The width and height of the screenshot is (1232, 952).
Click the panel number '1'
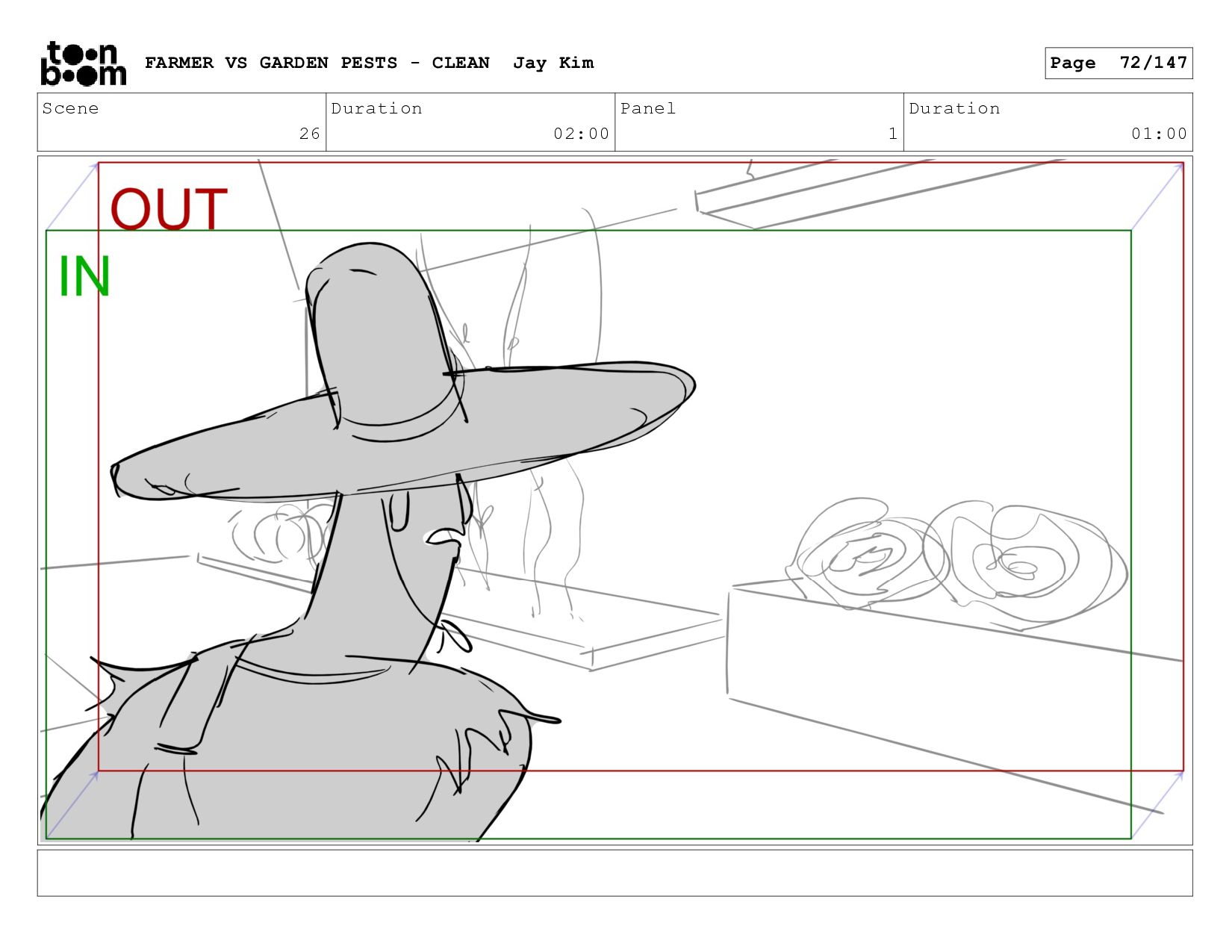pyautogui.click(x=892, y=134)
